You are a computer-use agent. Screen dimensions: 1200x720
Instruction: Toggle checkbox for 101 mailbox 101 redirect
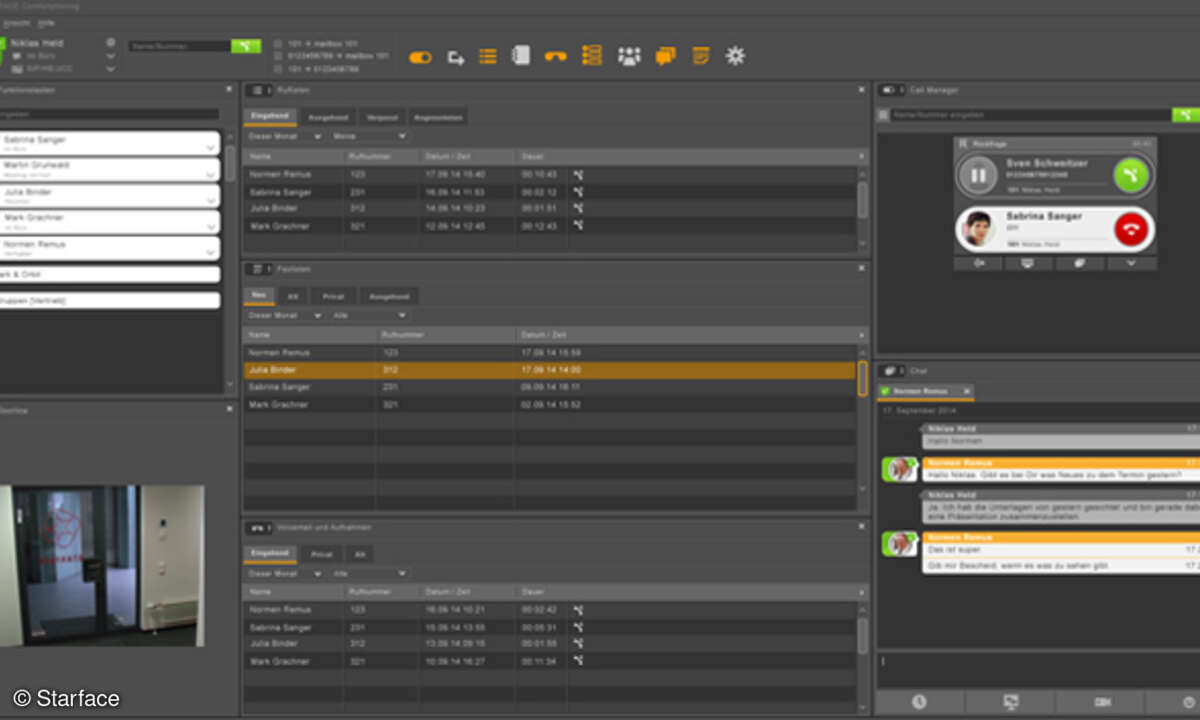278,44
